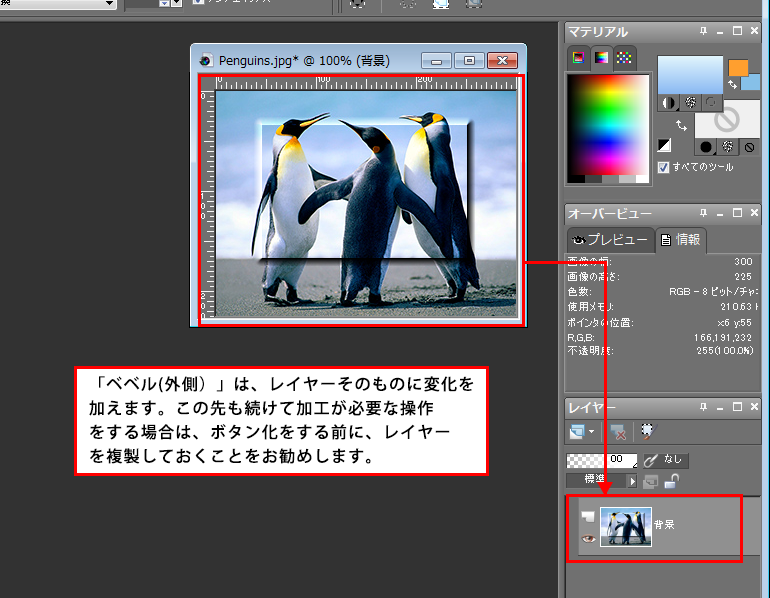Maximize the レイヤー palette

point(737,407)
